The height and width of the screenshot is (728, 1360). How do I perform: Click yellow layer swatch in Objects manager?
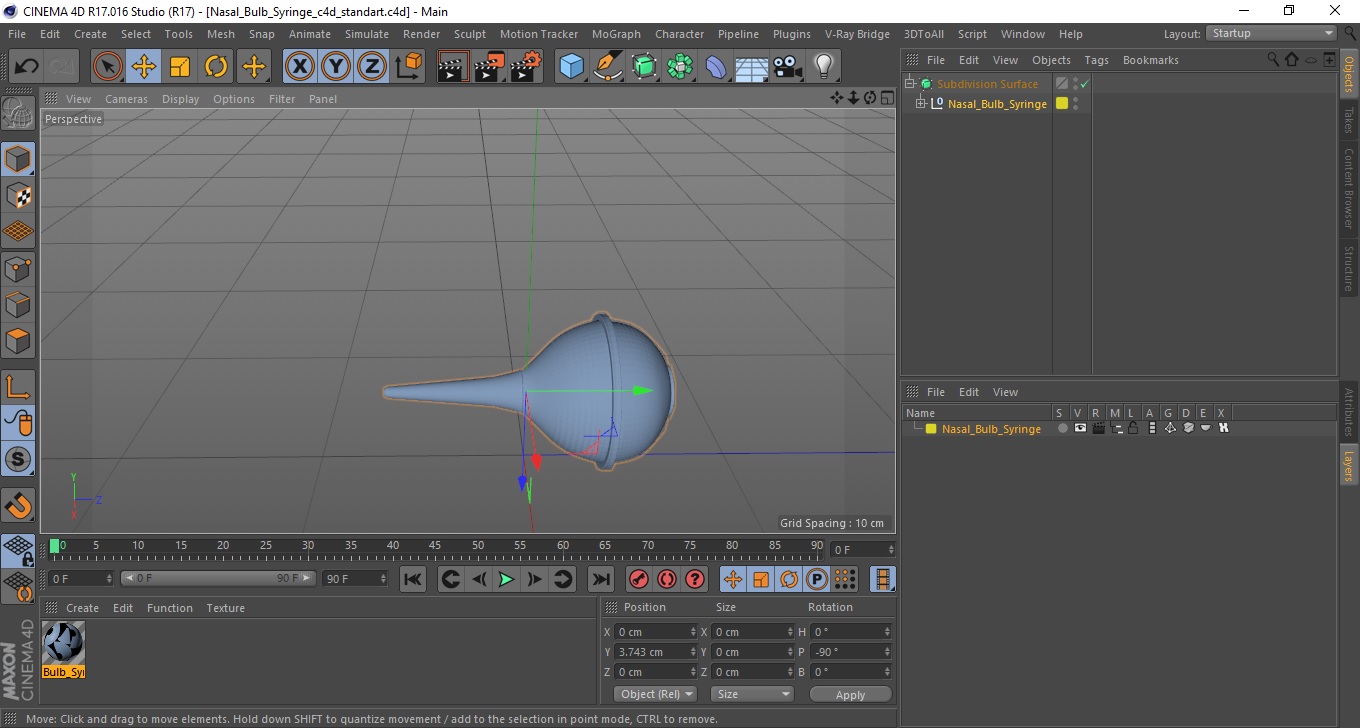1062,103
